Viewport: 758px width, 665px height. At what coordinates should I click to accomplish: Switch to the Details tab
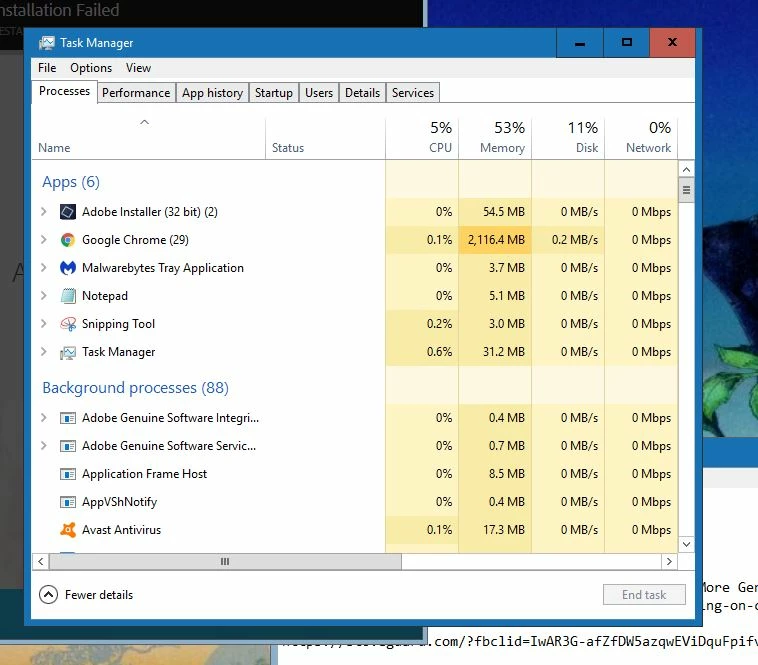tap(362, 93)
